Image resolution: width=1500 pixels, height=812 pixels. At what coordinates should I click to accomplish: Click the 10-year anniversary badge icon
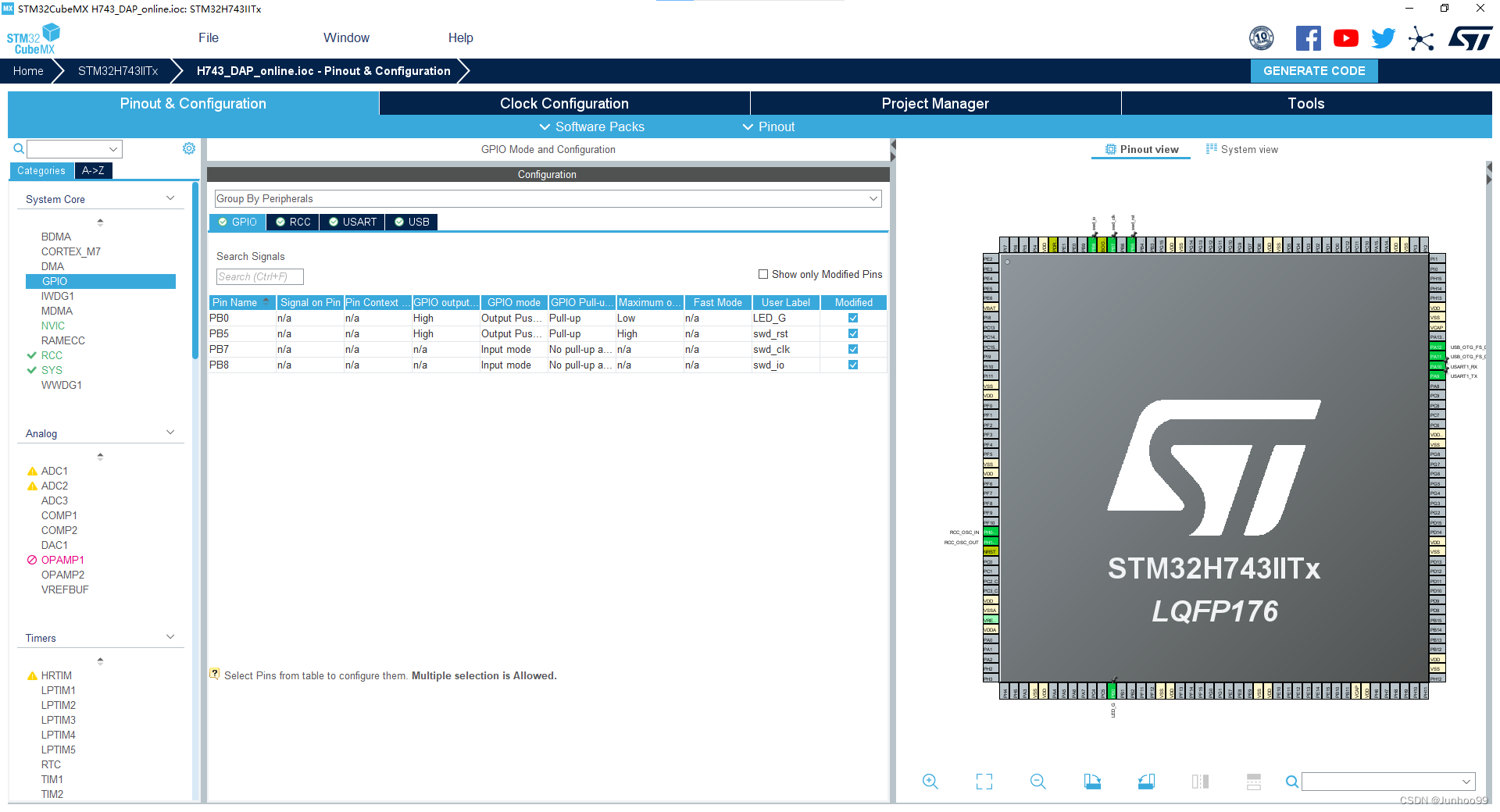point(1261,37)
